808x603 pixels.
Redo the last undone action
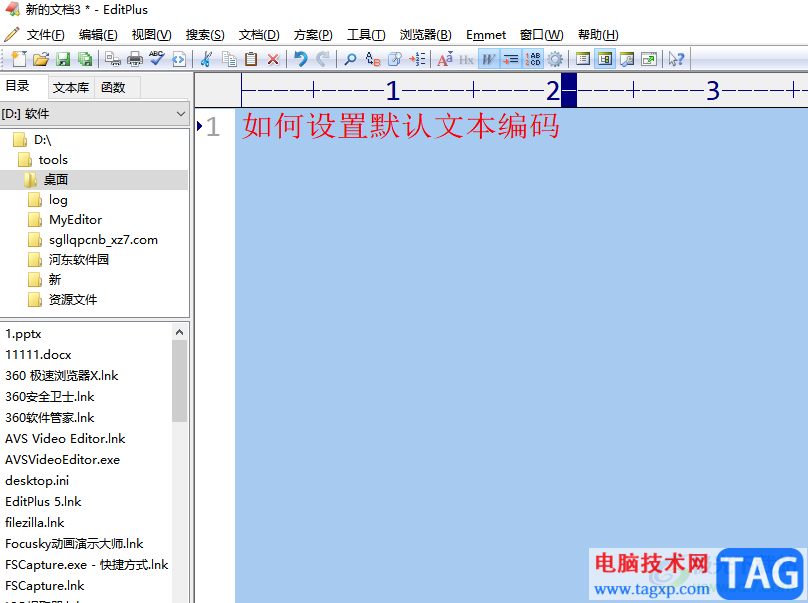pos(323,59)
